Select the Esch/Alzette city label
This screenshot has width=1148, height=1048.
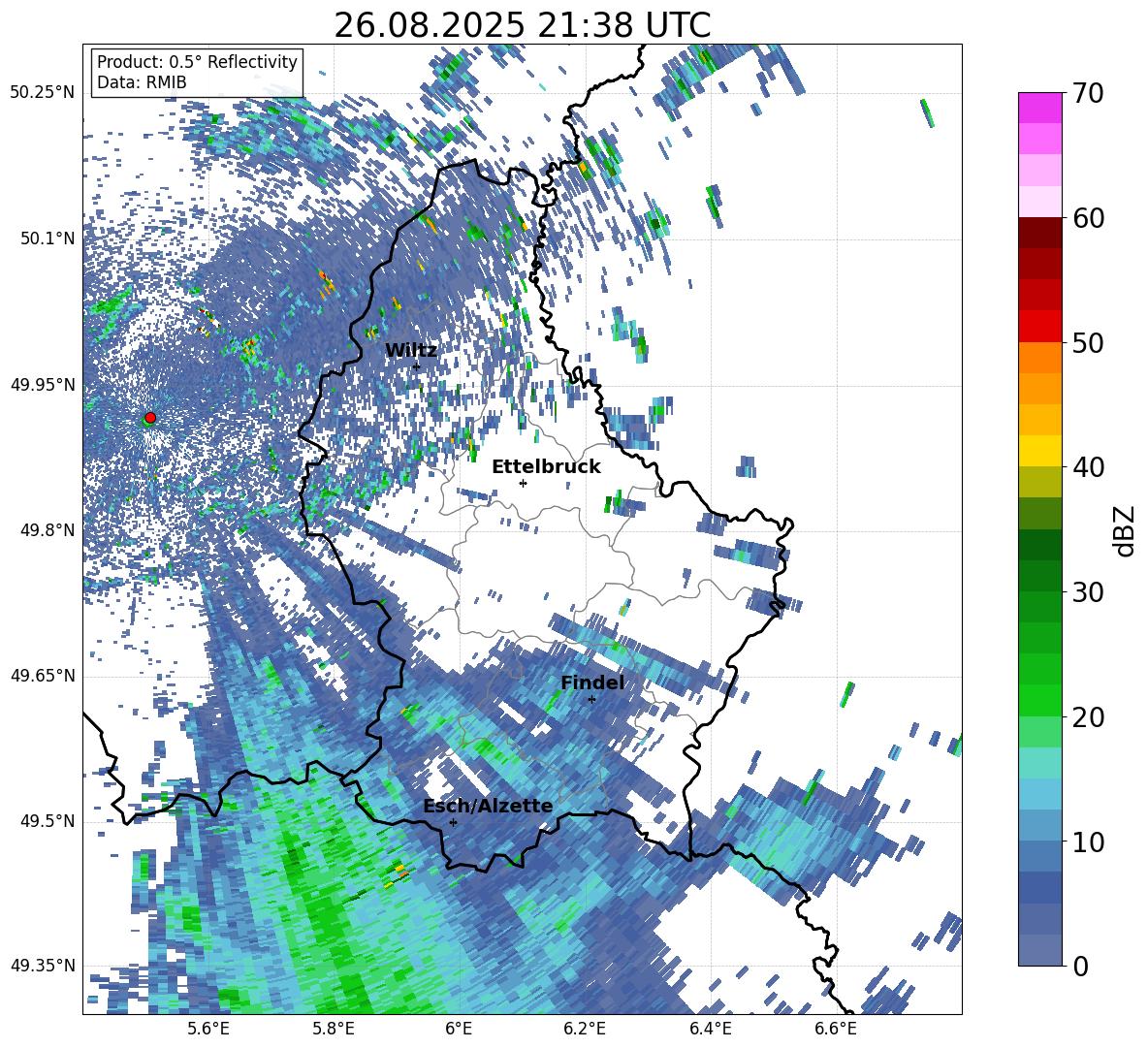coord(488,806)
